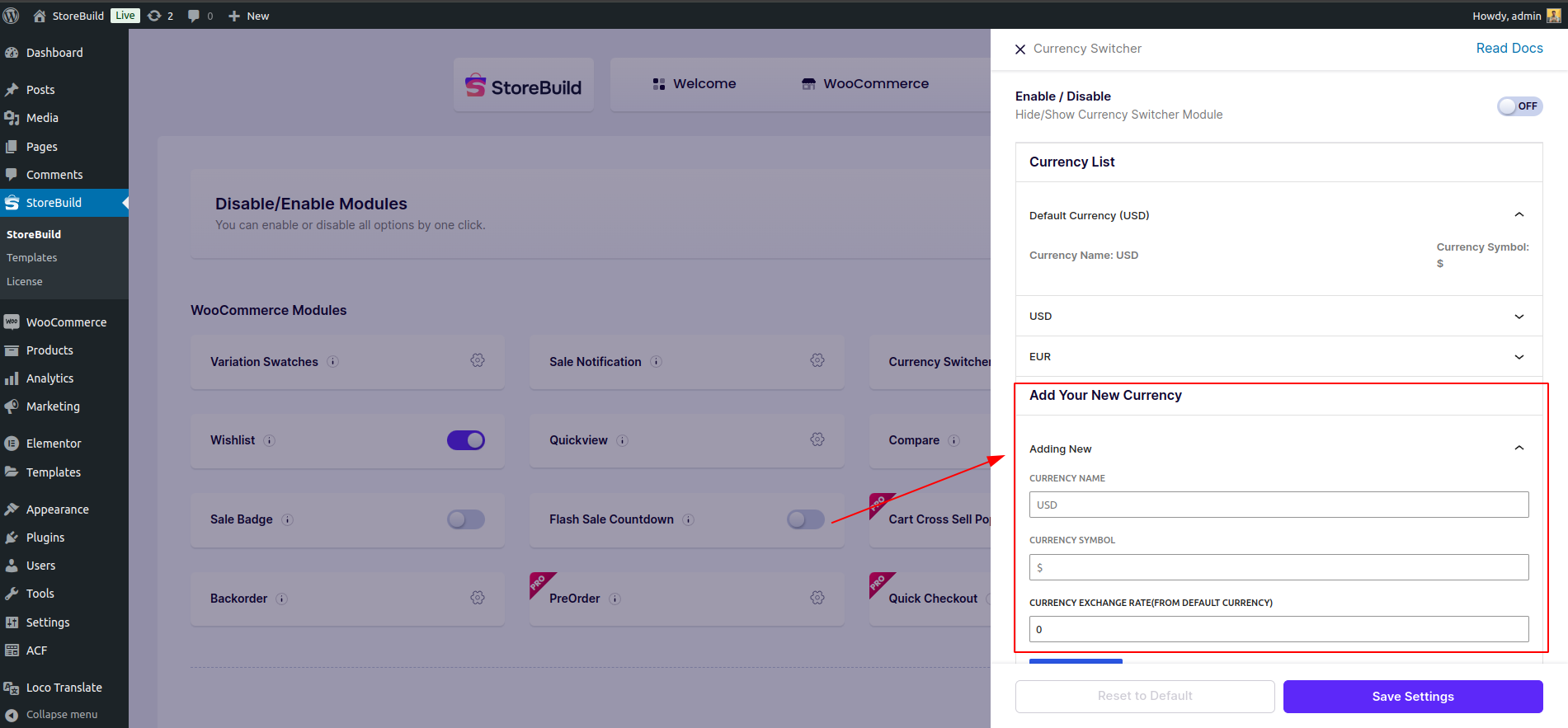The image size is (1568, 728).
Task: Click info icon beside Compare
Action: (x=954, y=441)
